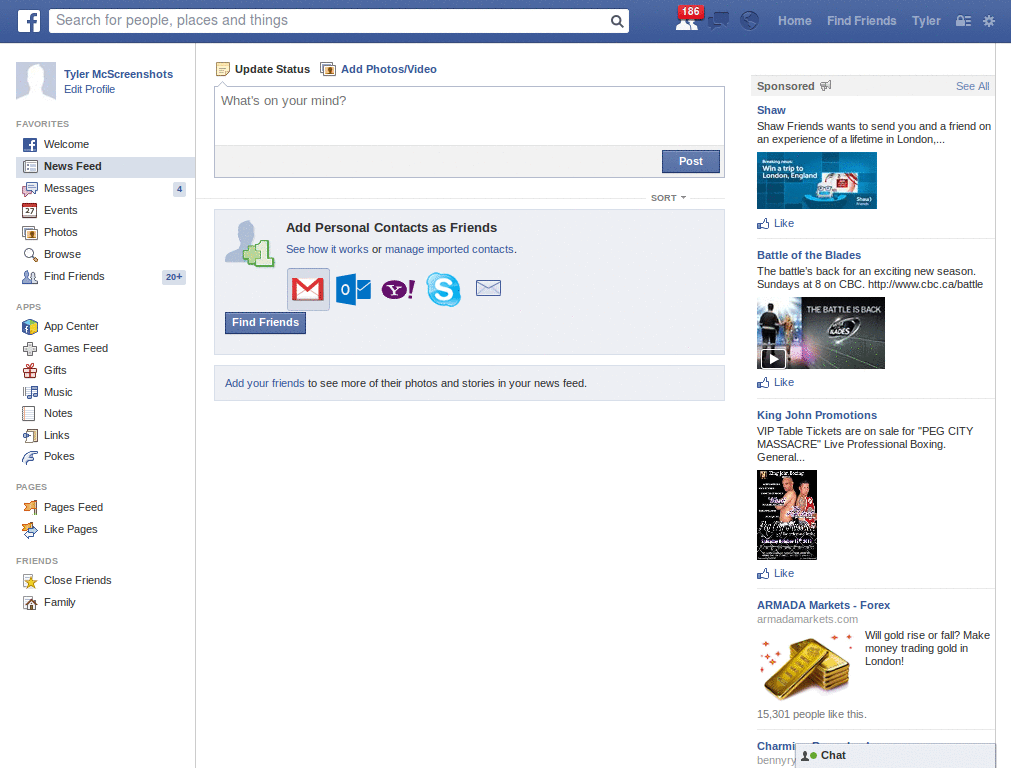
Task: Open privacy shortcuts lock icon
Action: [x=963, y=21]
